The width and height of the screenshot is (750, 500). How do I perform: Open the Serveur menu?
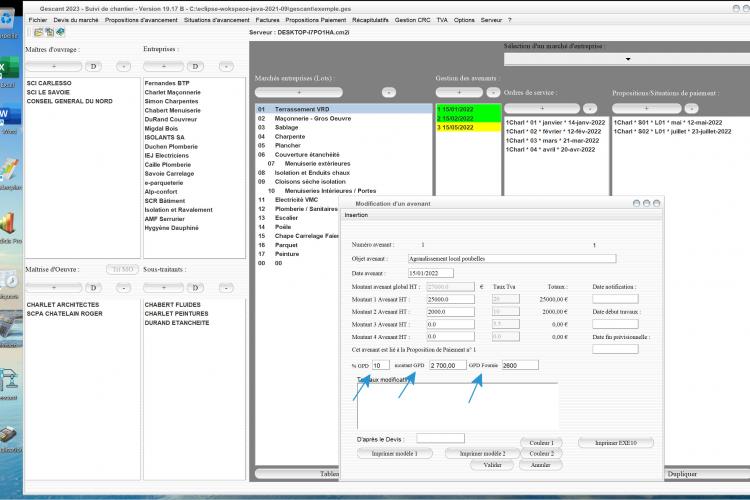491,20
